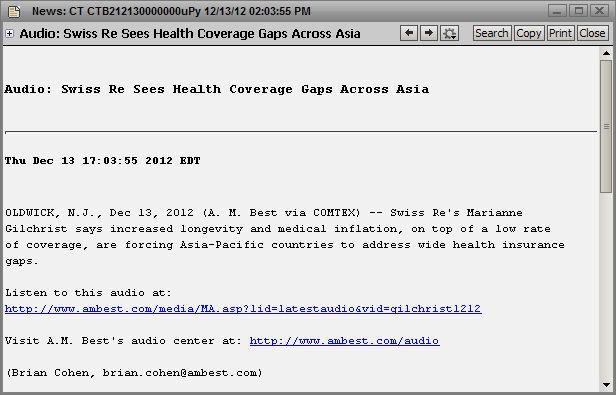Click the 'Visit A.M. Best's audio center at:' text
Screen dimensions: 616x395
click(x=124, y=341)
